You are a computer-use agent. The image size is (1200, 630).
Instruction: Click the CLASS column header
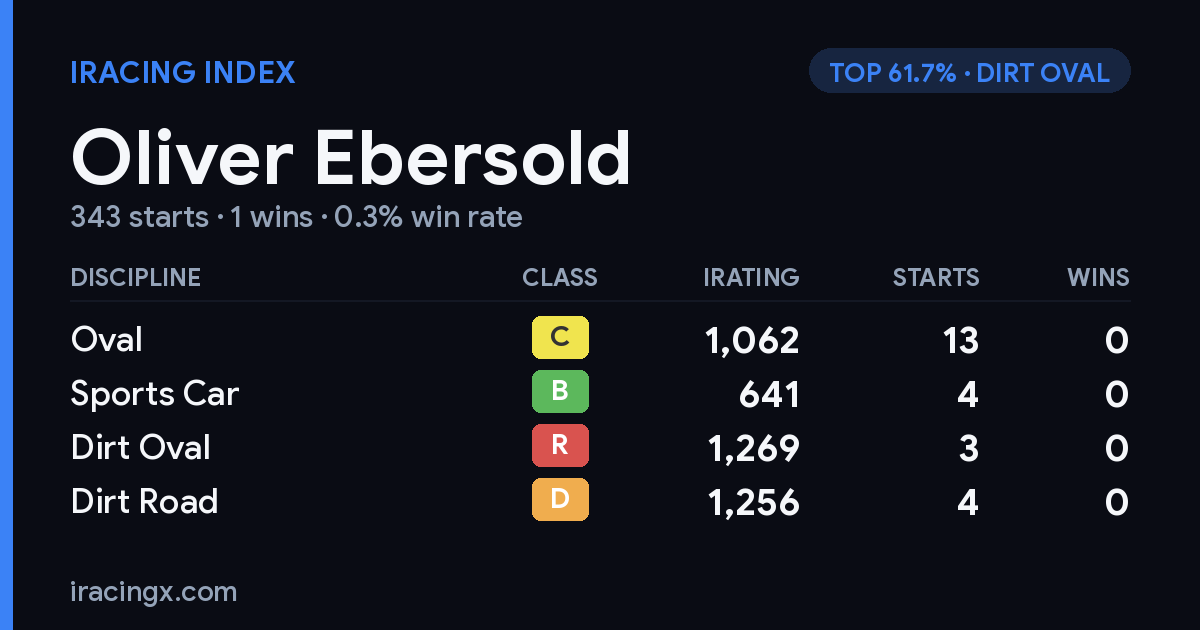pos(560,277)
